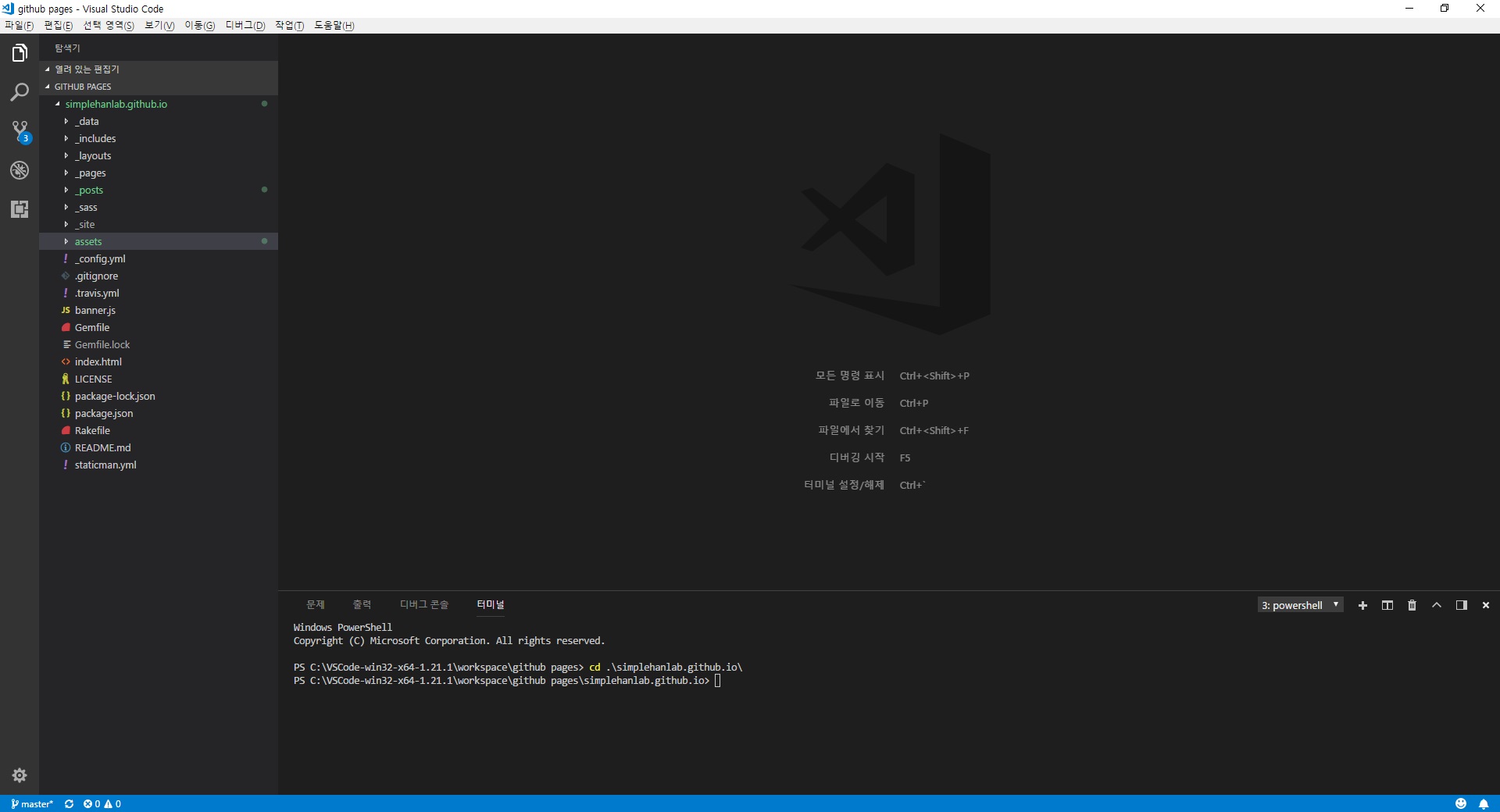The width and height of the screenshot is (1500, 812).
Task: Open the 이동(G) menu
Action: pos(199,26)
